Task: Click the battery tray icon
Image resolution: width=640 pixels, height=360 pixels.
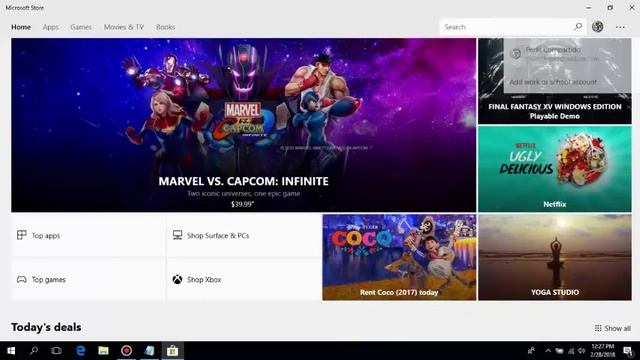Action: click(560, 351)
